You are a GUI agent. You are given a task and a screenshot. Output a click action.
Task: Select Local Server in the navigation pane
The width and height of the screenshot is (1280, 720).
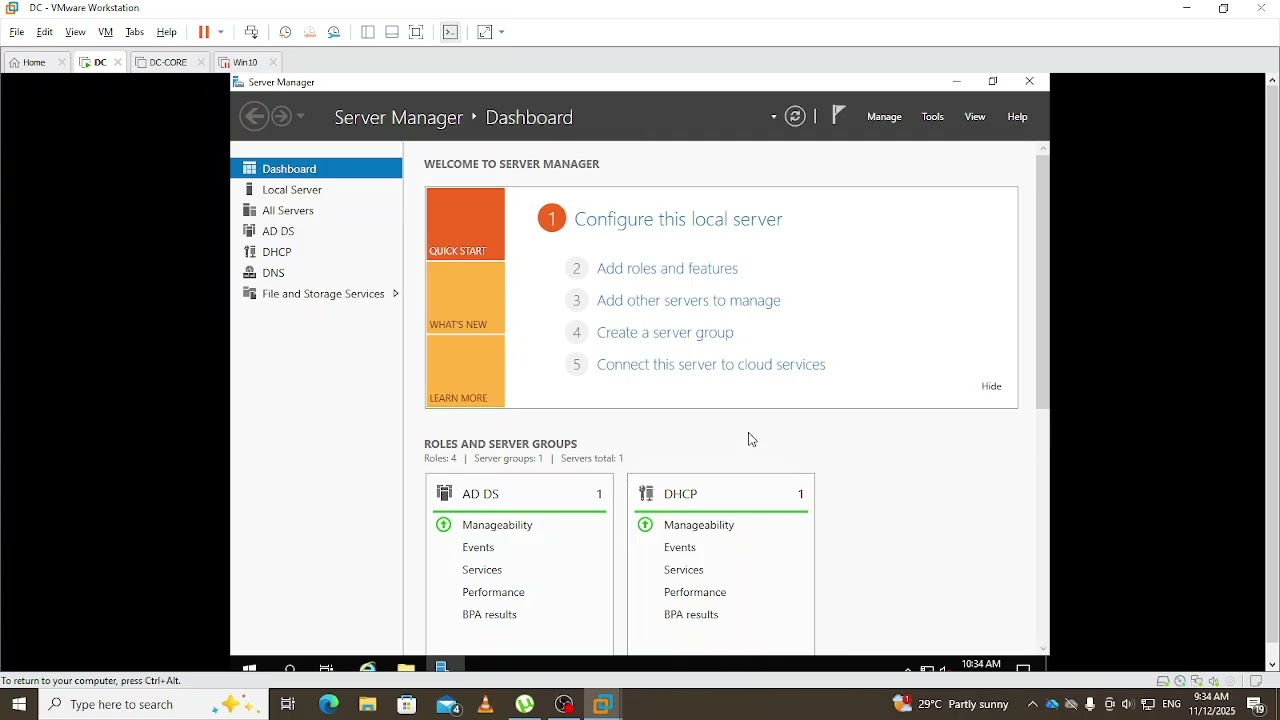[x=317, y=189]
